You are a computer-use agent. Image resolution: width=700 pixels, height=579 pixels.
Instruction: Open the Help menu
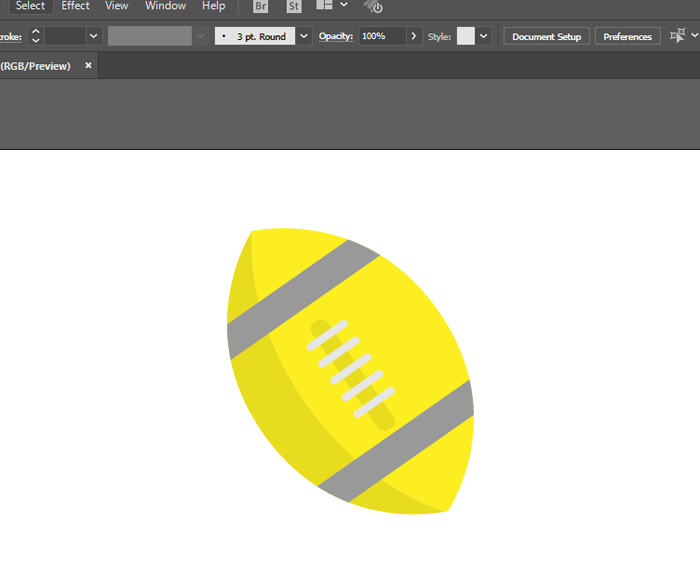click(213, 6)
